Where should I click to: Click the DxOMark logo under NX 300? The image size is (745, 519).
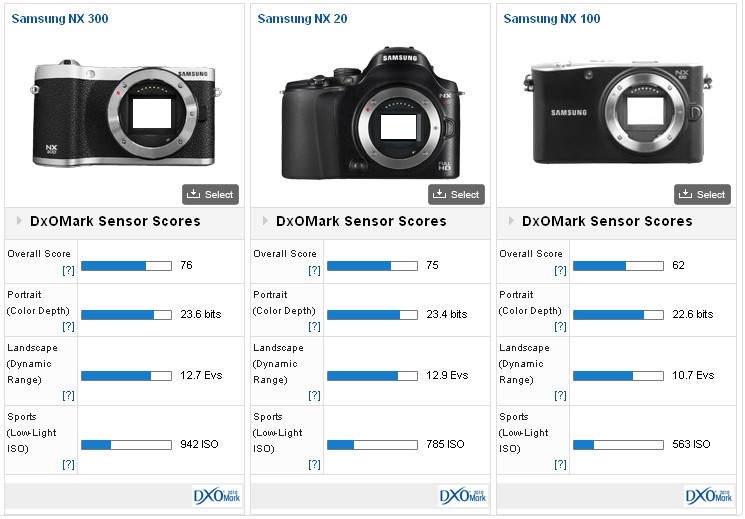[x=217, y=496]
